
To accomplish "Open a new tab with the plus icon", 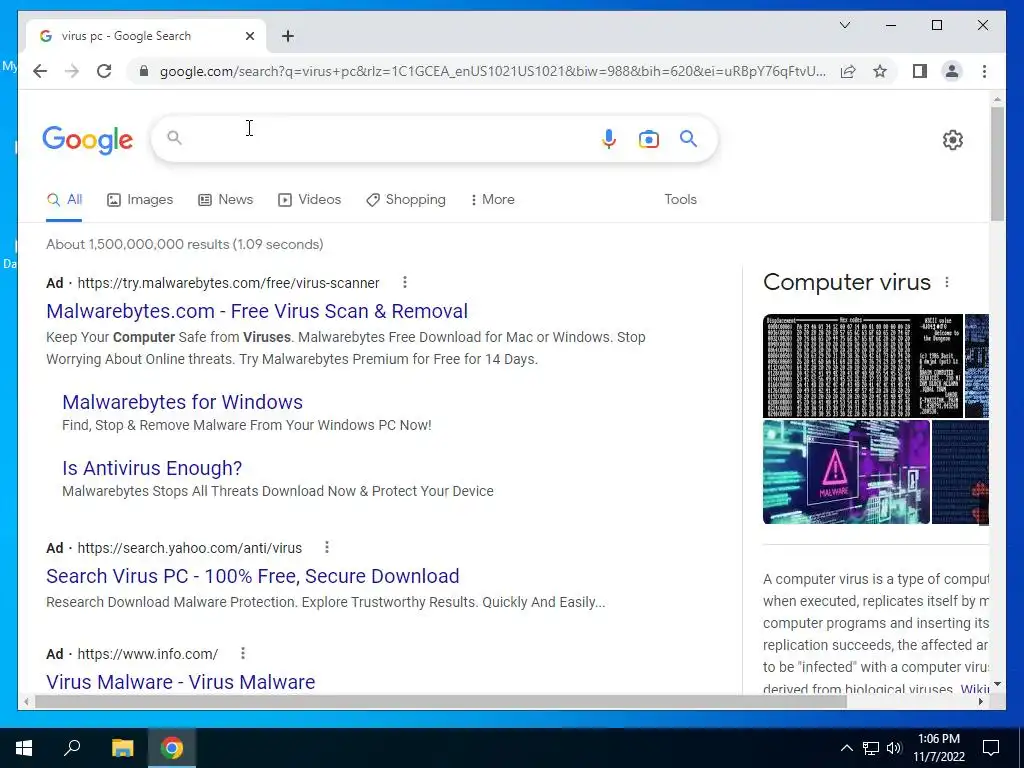I will (x=288, y=36).
